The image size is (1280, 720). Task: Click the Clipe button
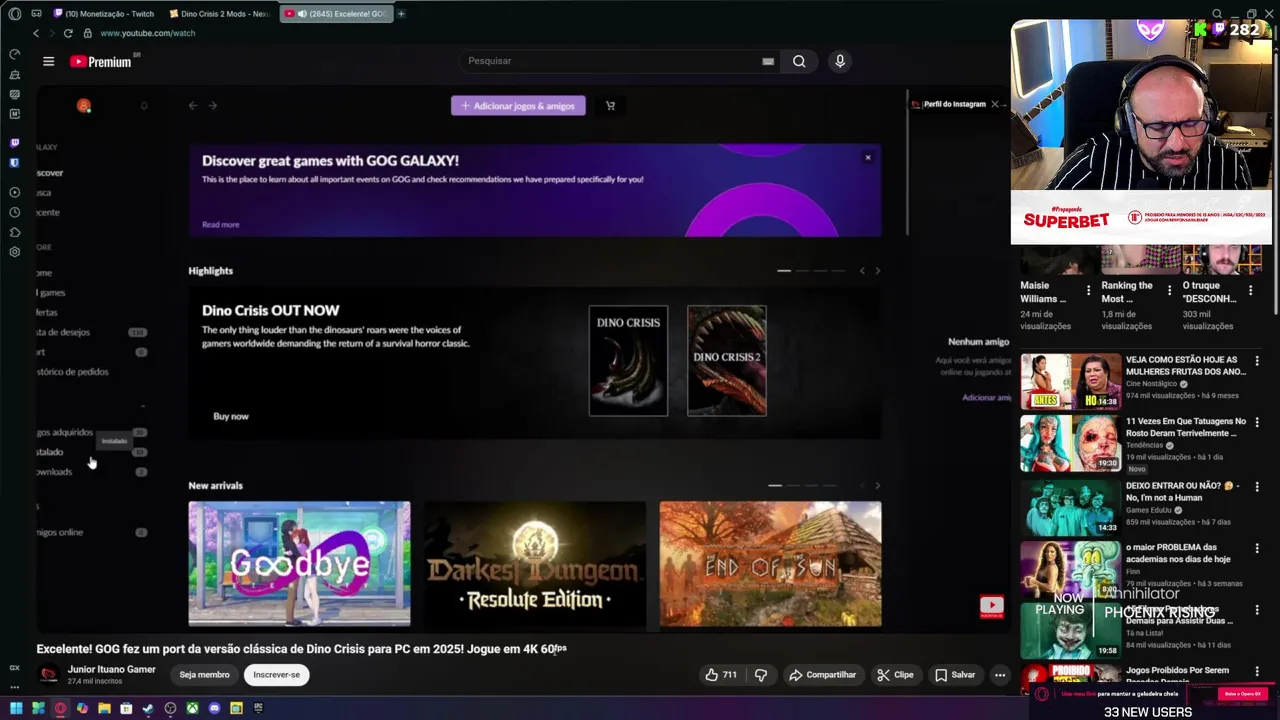(x=895, y=675)
